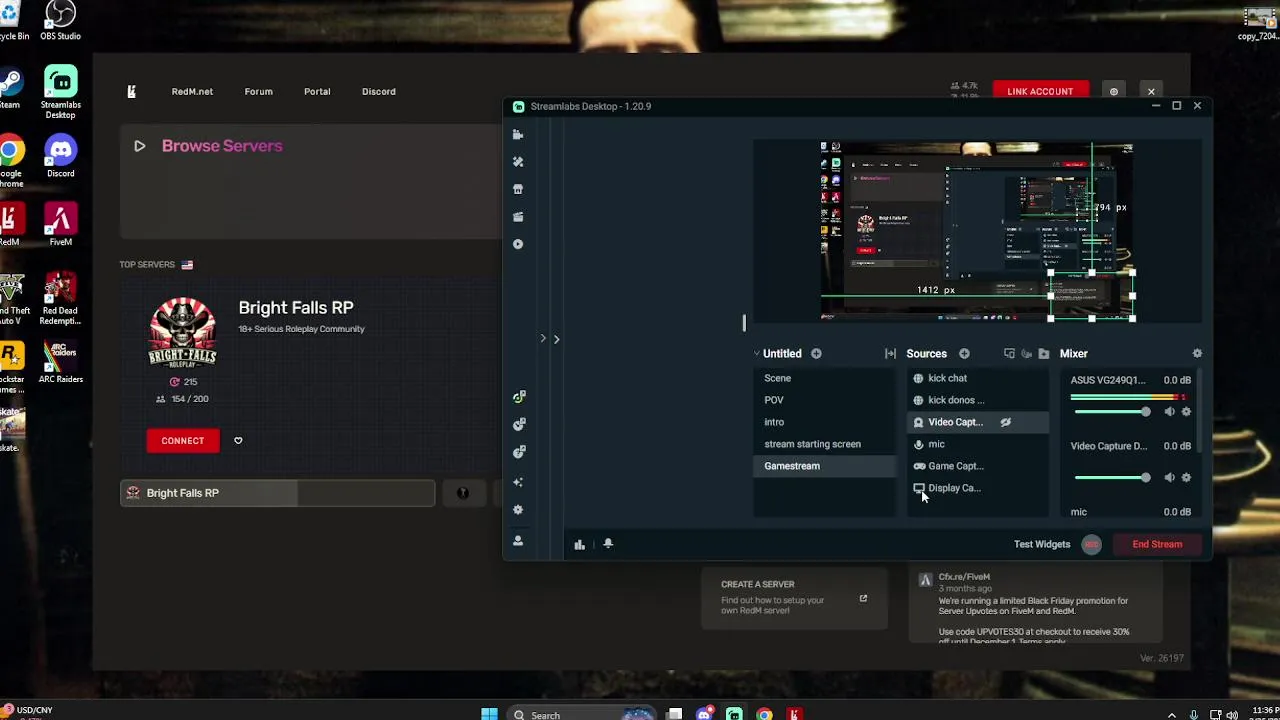Select the Scene scene
The height and width of the screenshot is (720, 1280).
[x=824, y=378]
